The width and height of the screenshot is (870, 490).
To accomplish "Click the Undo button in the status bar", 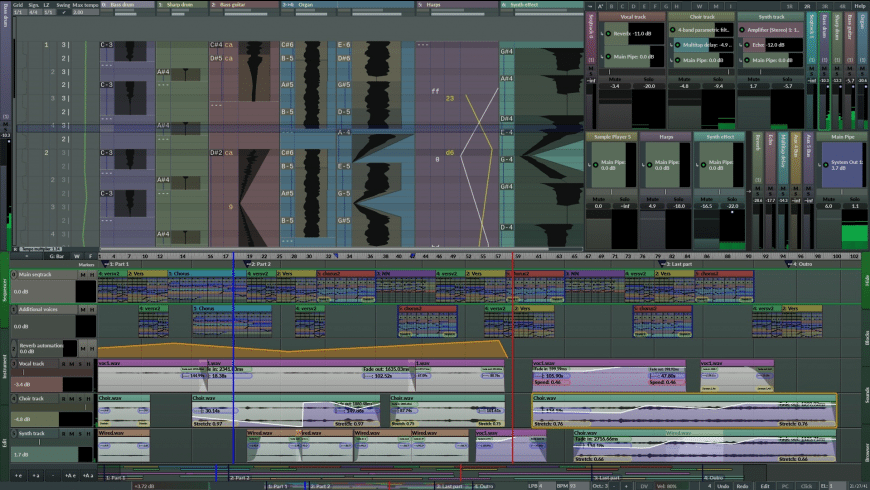I will coord(722,485).
